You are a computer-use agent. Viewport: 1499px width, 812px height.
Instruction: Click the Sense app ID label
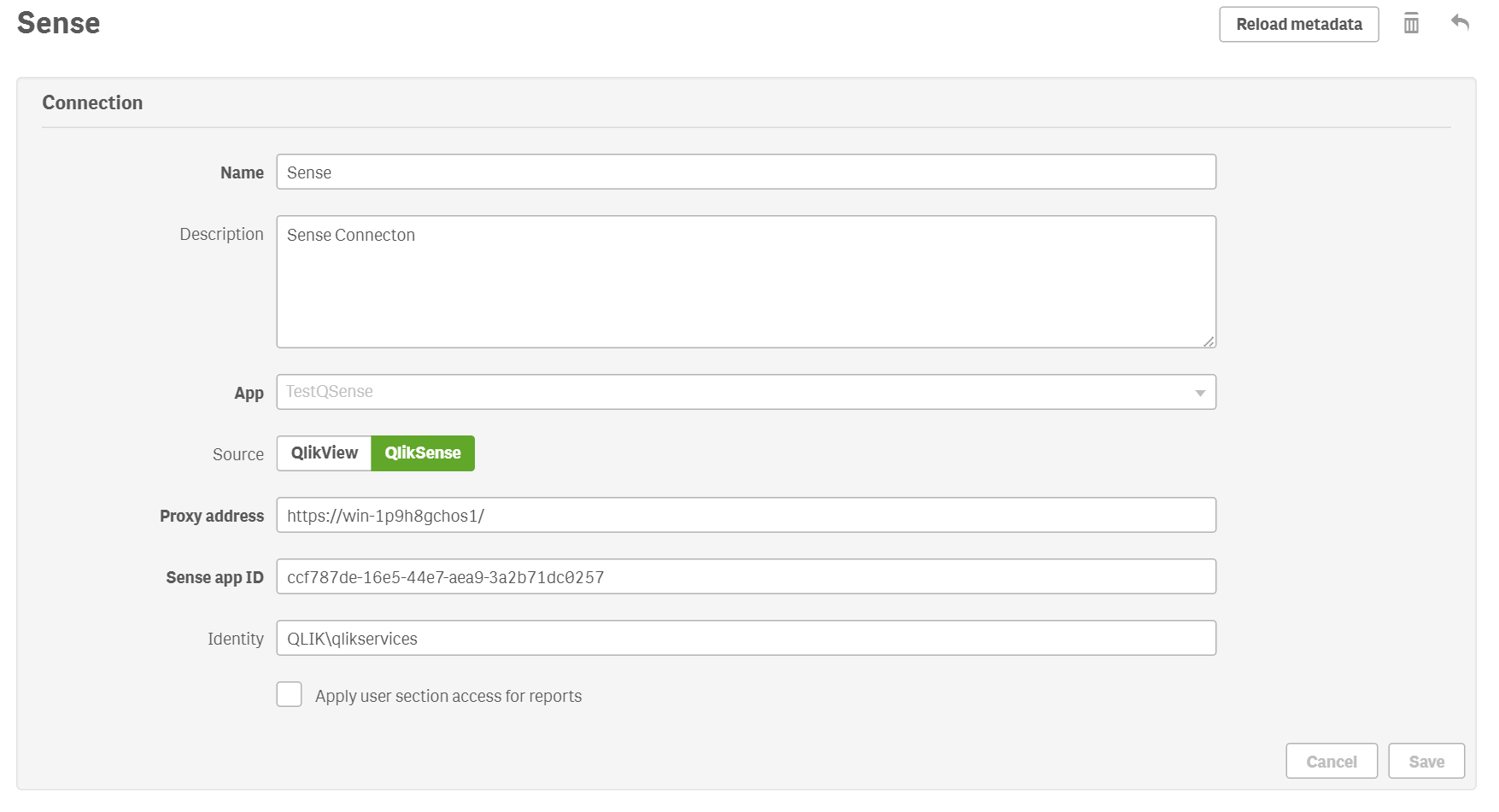(x=214, y=577)
